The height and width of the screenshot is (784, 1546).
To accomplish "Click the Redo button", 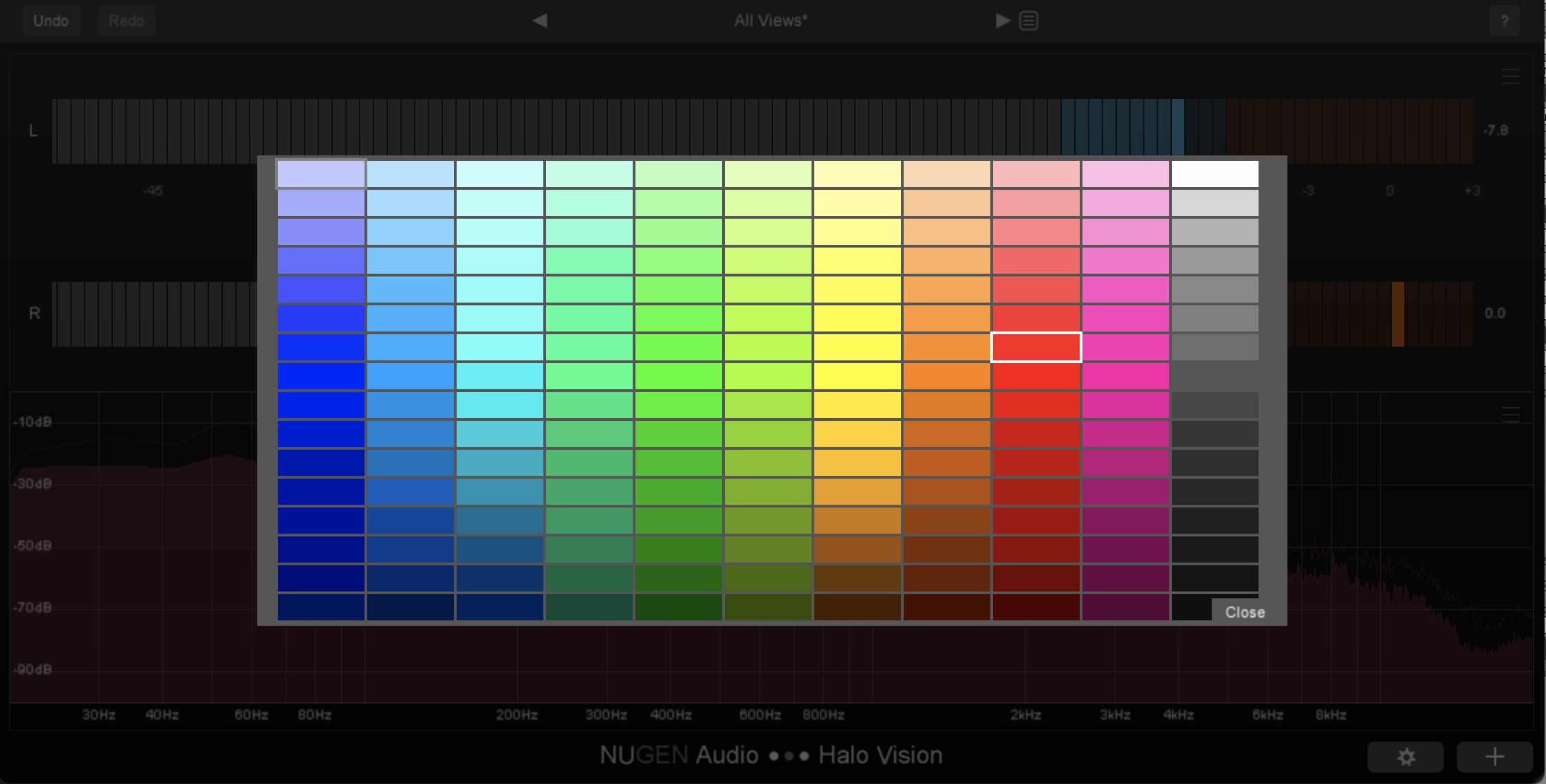I will pos(127,21).
